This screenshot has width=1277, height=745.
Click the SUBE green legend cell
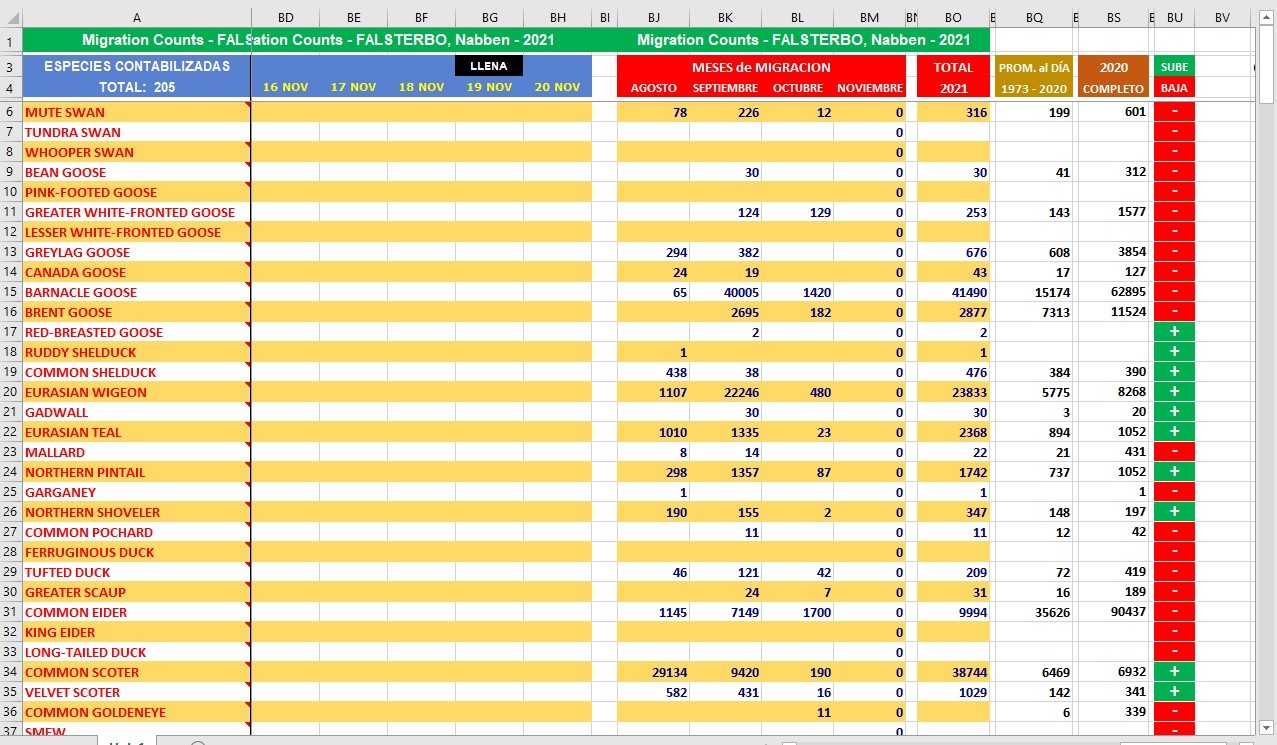click(1174, 67)
